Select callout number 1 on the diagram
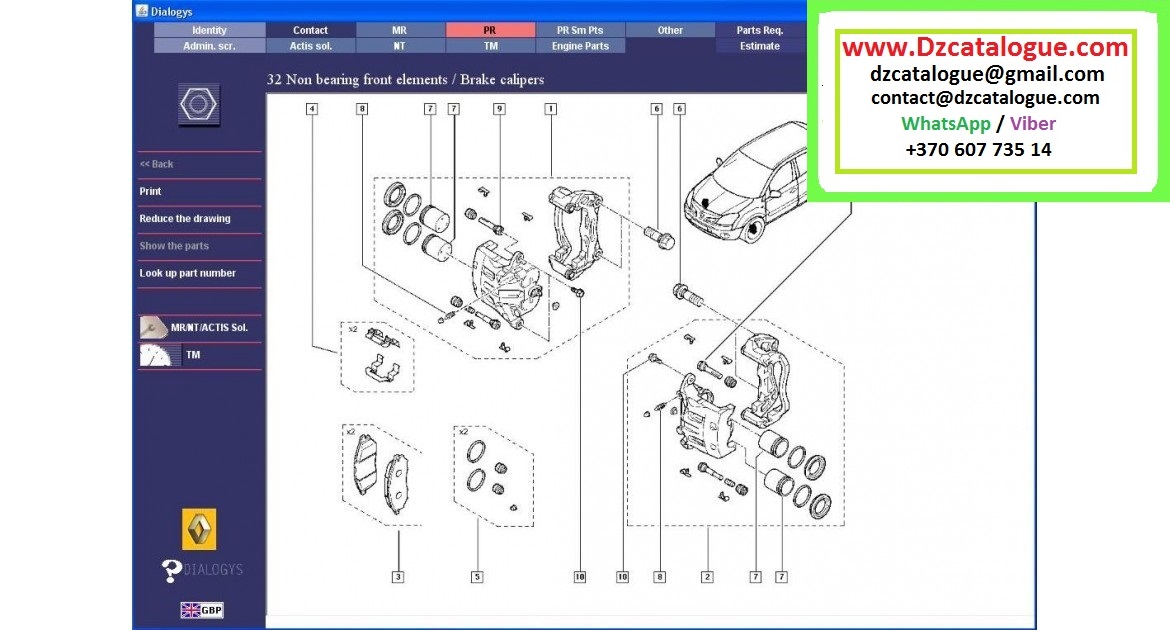This screenshot has width=1170, height=630. [551, 109]
